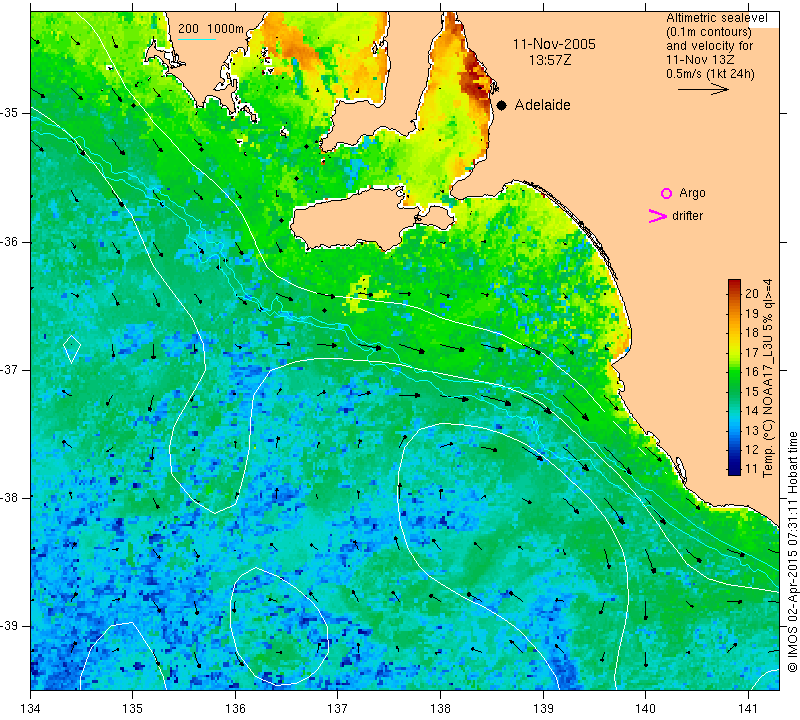Click the '11-Nov-2005' date text
The width and height of the screenshot is (800, 720).
554,44
